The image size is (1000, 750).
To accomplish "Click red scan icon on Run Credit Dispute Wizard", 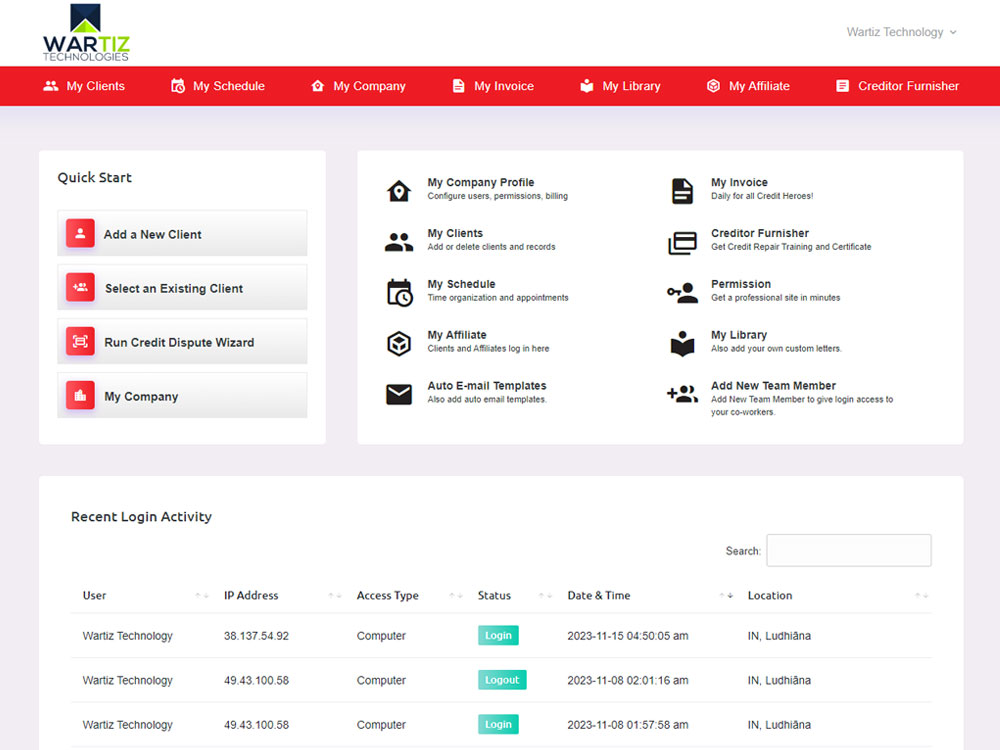I will [x=80, y=342].
